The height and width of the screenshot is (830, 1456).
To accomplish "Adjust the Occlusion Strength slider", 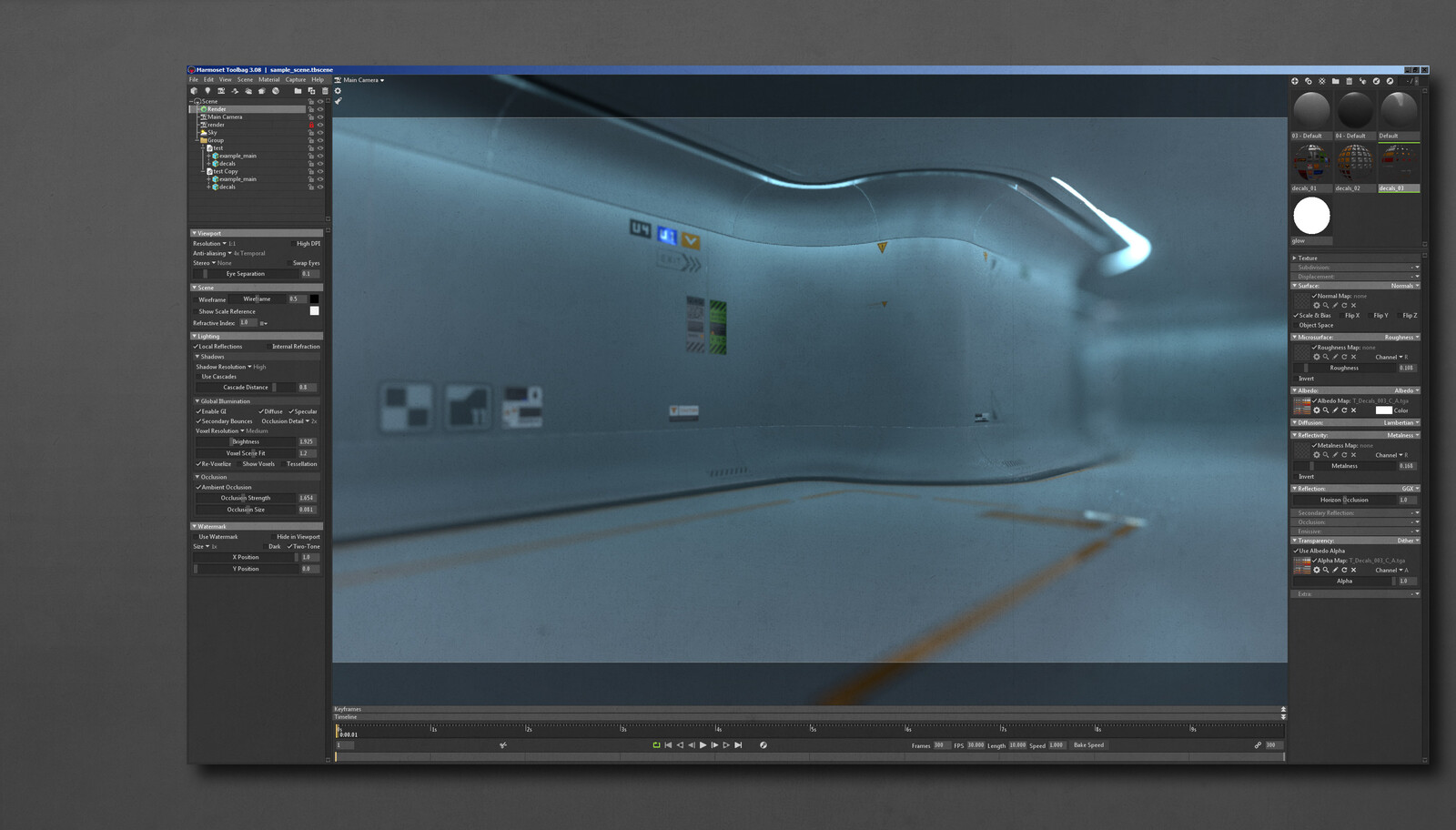I will pos(245,498).
